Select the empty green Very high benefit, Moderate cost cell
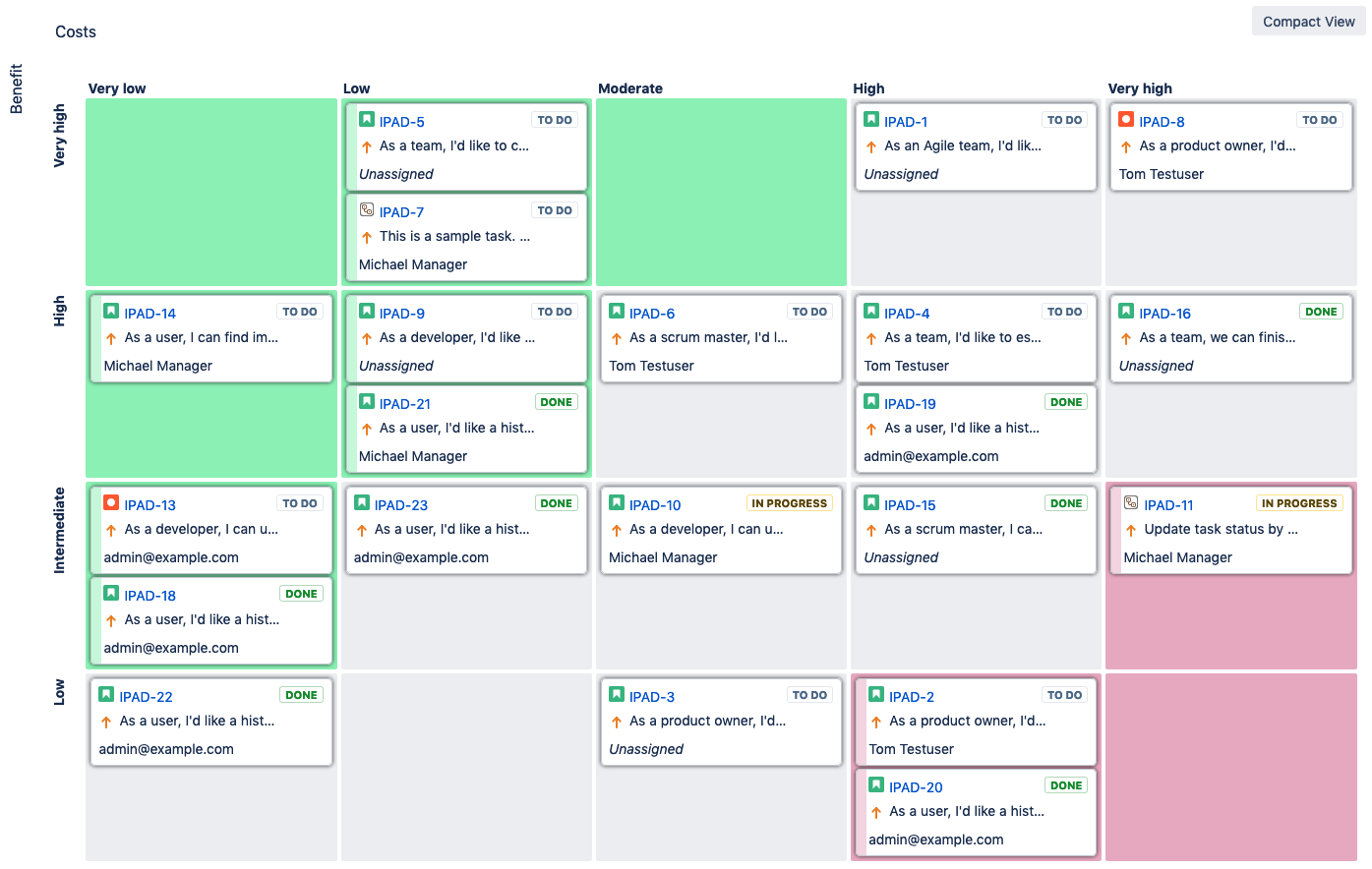This screenshot has width=1372, height=869. (x=721, y=192)
